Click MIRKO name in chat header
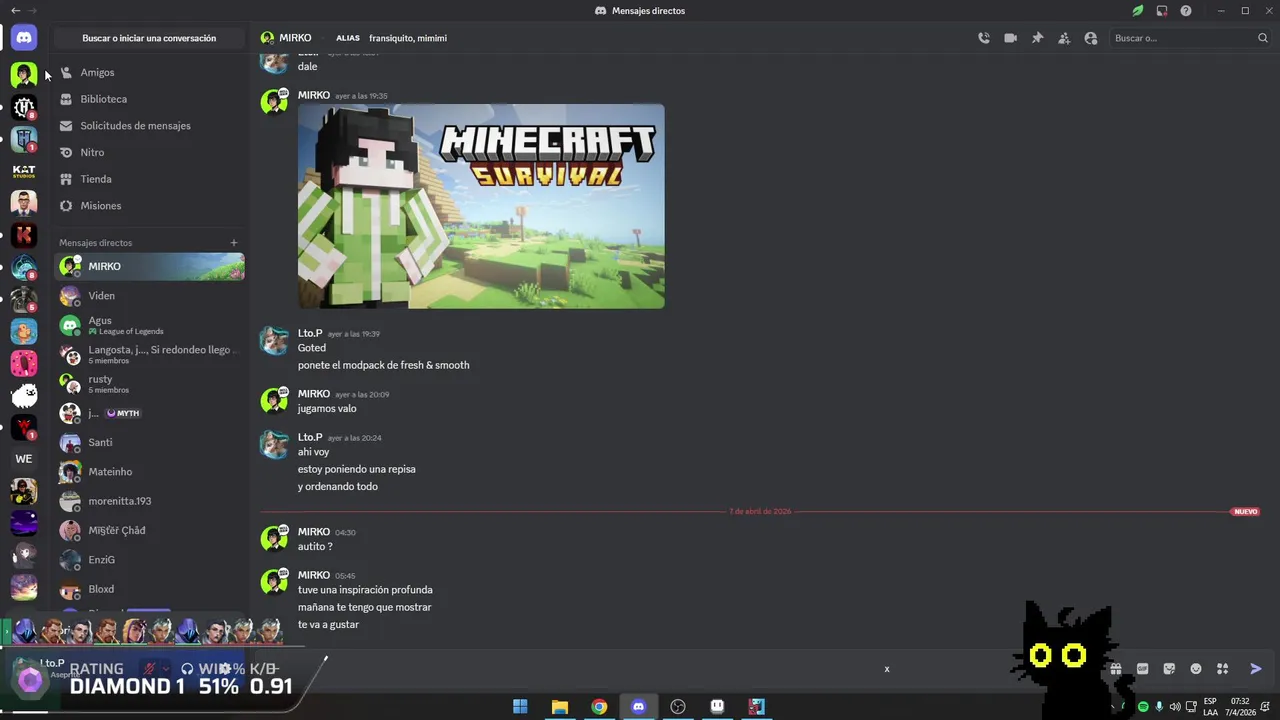Image resolution: width=1280 pixels, height=720 pixels. coord(295,38)
